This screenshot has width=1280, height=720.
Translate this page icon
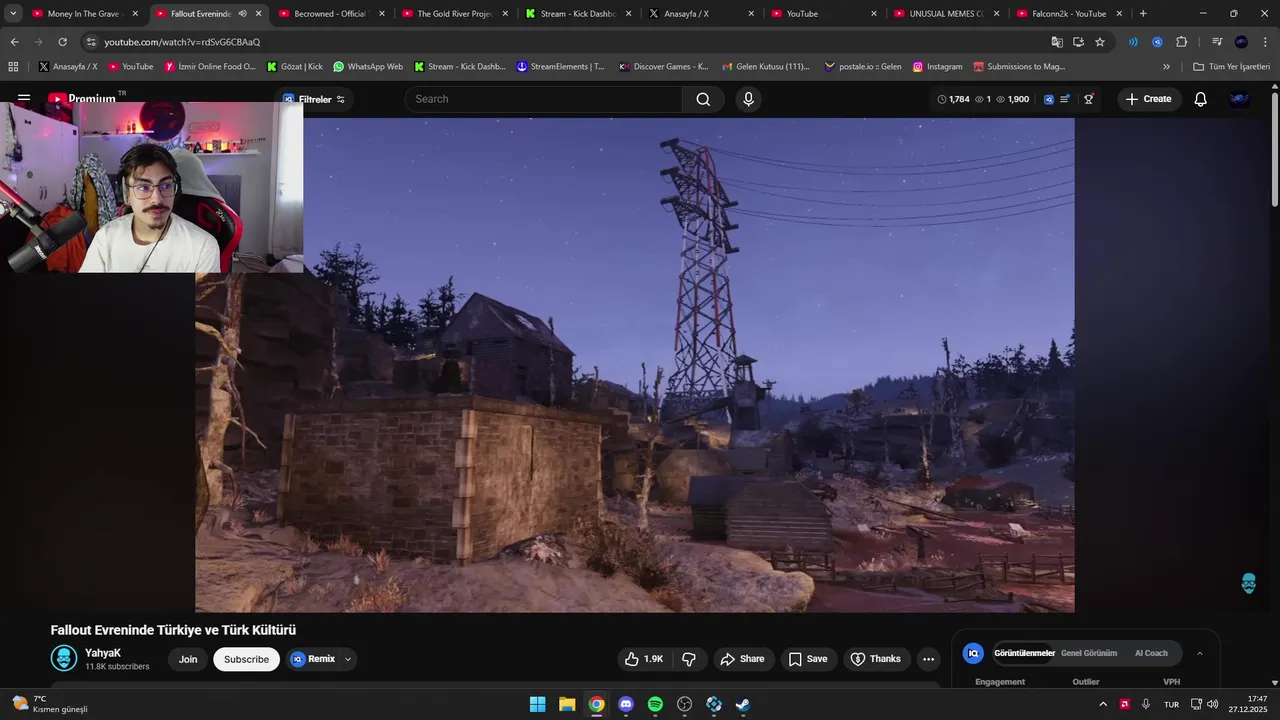(1057, 42)
